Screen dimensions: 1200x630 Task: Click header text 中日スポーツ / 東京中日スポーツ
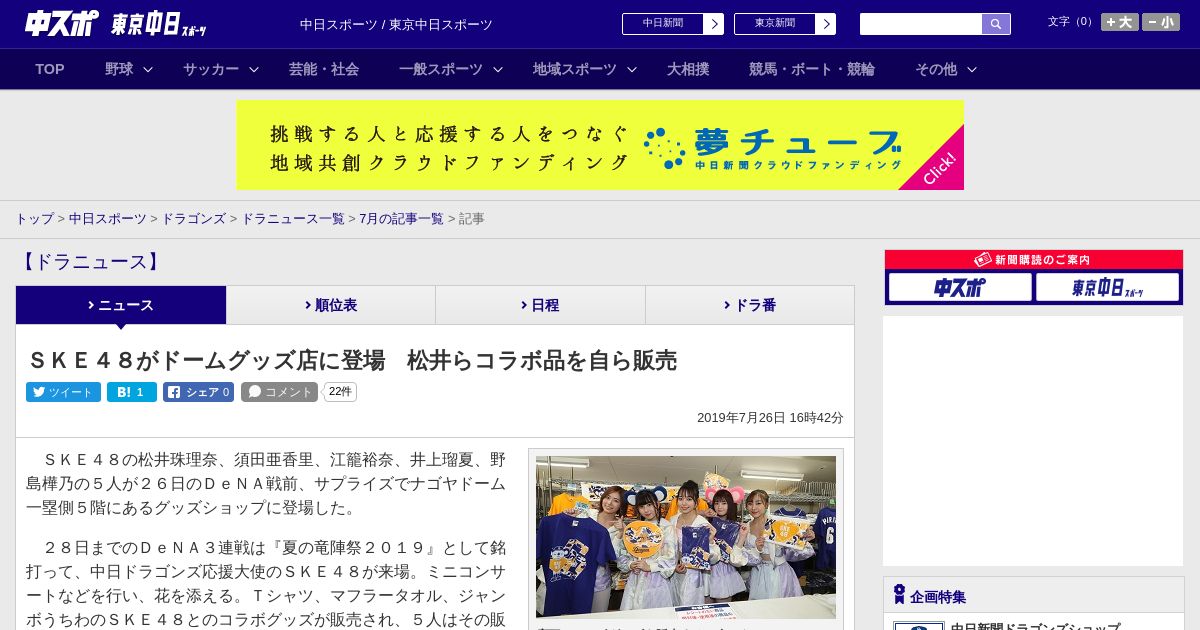[396, 24]
